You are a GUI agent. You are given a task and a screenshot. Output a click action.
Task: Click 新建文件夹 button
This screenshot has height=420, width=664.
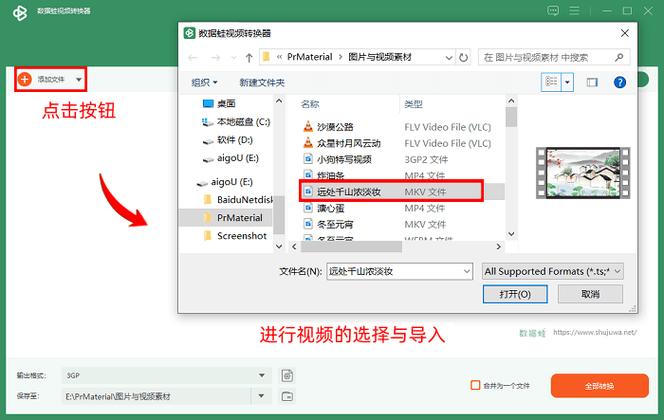(262, 83)
